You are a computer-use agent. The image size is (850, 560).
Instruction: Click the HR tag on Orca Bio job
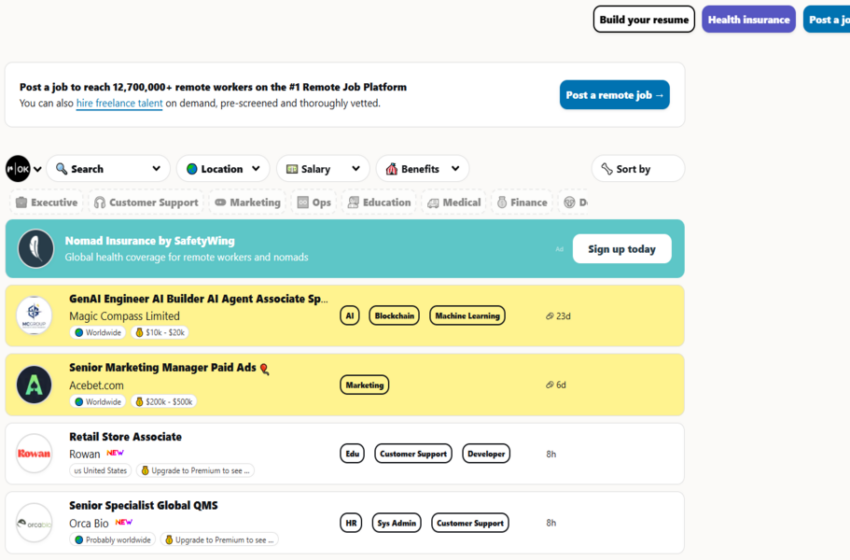coord(351,523)
